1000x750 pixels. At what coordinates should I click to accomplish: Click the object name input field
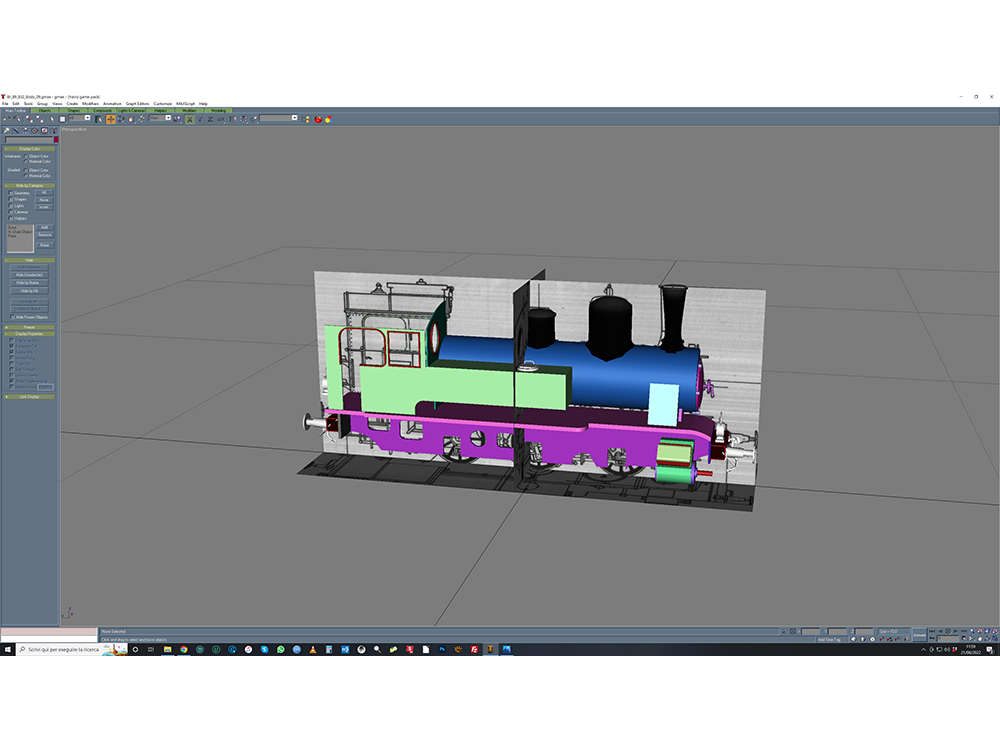pyautogui.click(x=29, y=140)
